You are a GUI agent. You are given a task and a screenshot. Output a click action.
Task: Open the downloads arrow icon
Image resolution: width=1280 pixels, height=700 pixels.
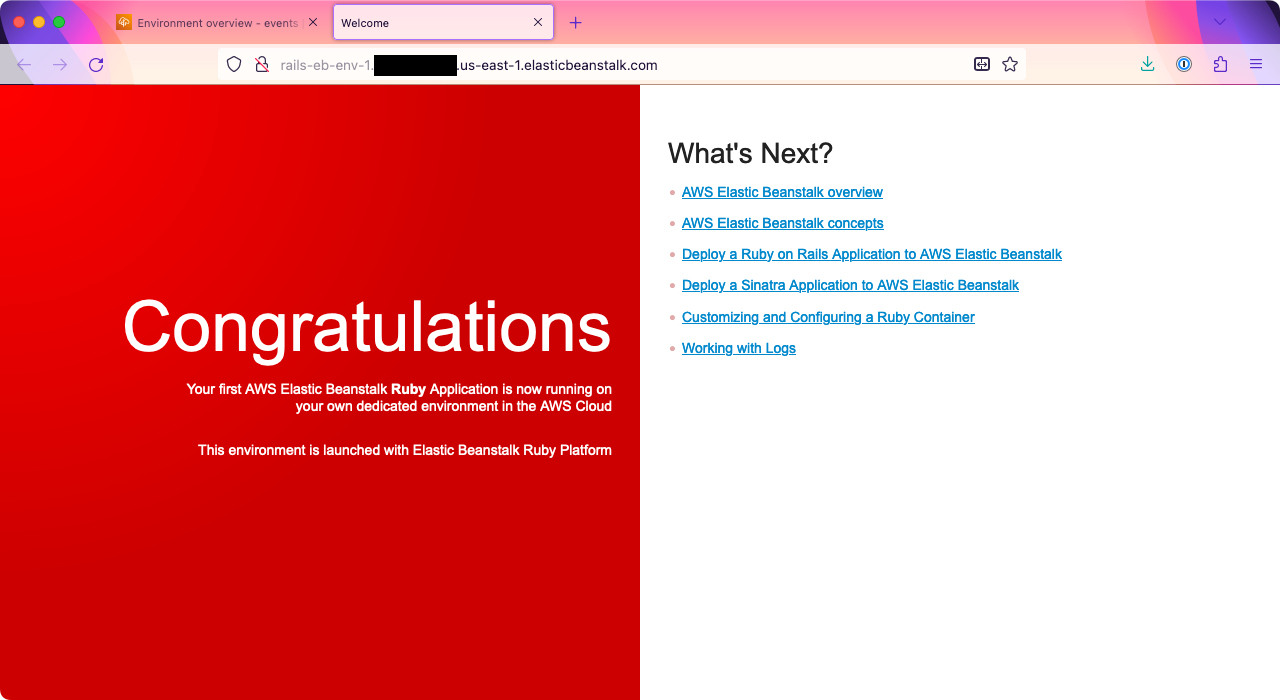pos(1148,65)
